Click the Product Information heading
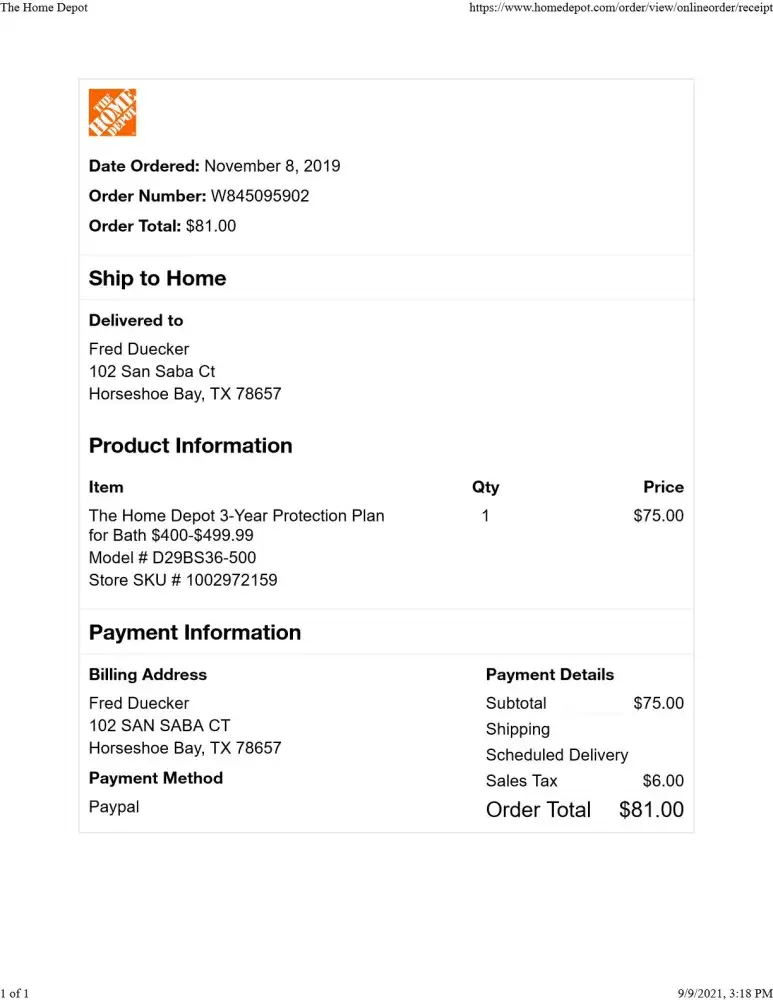 190,446
